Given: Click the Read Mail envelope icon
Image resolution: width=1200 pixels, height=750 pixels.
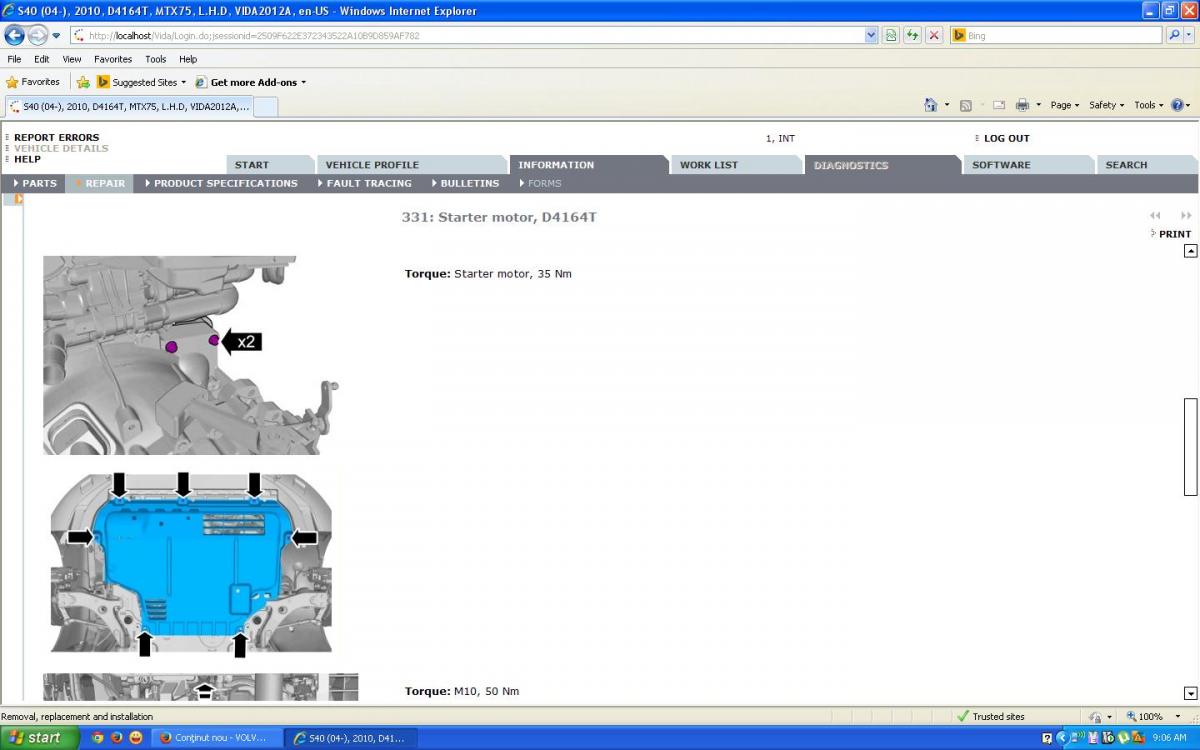Looking at the screenshot, I should click(998, 105).
